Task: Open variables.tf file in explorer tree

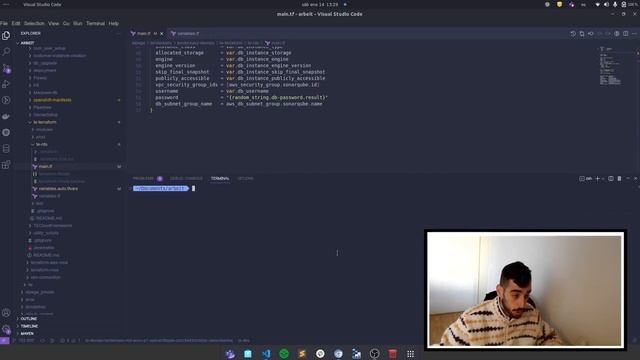Action: coord(49,196)
